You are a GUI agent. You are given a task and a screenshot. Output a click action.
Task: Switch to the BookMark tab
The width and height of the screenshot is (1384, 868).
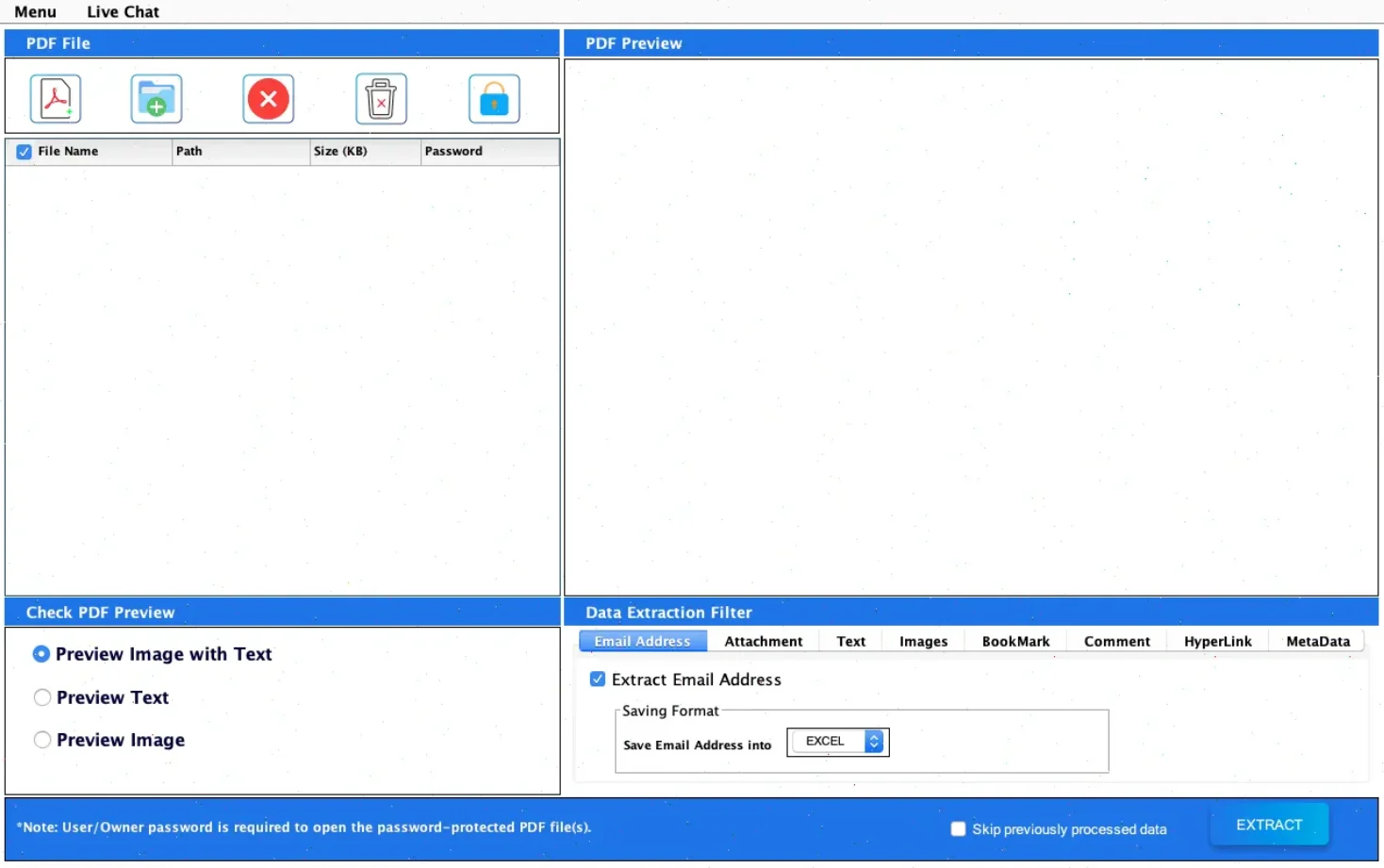[x=1015, y=641]
